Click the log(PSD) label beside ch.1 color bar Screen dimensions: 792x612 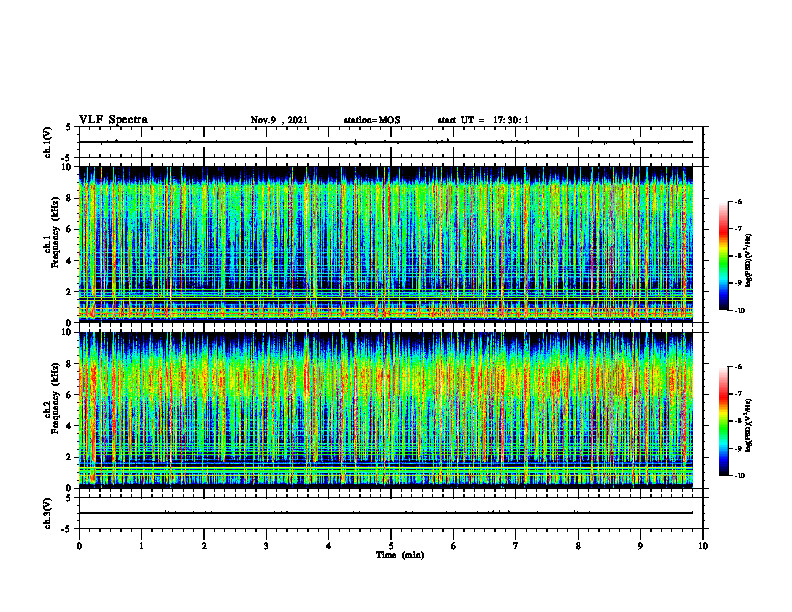click(x=750, y=260)
